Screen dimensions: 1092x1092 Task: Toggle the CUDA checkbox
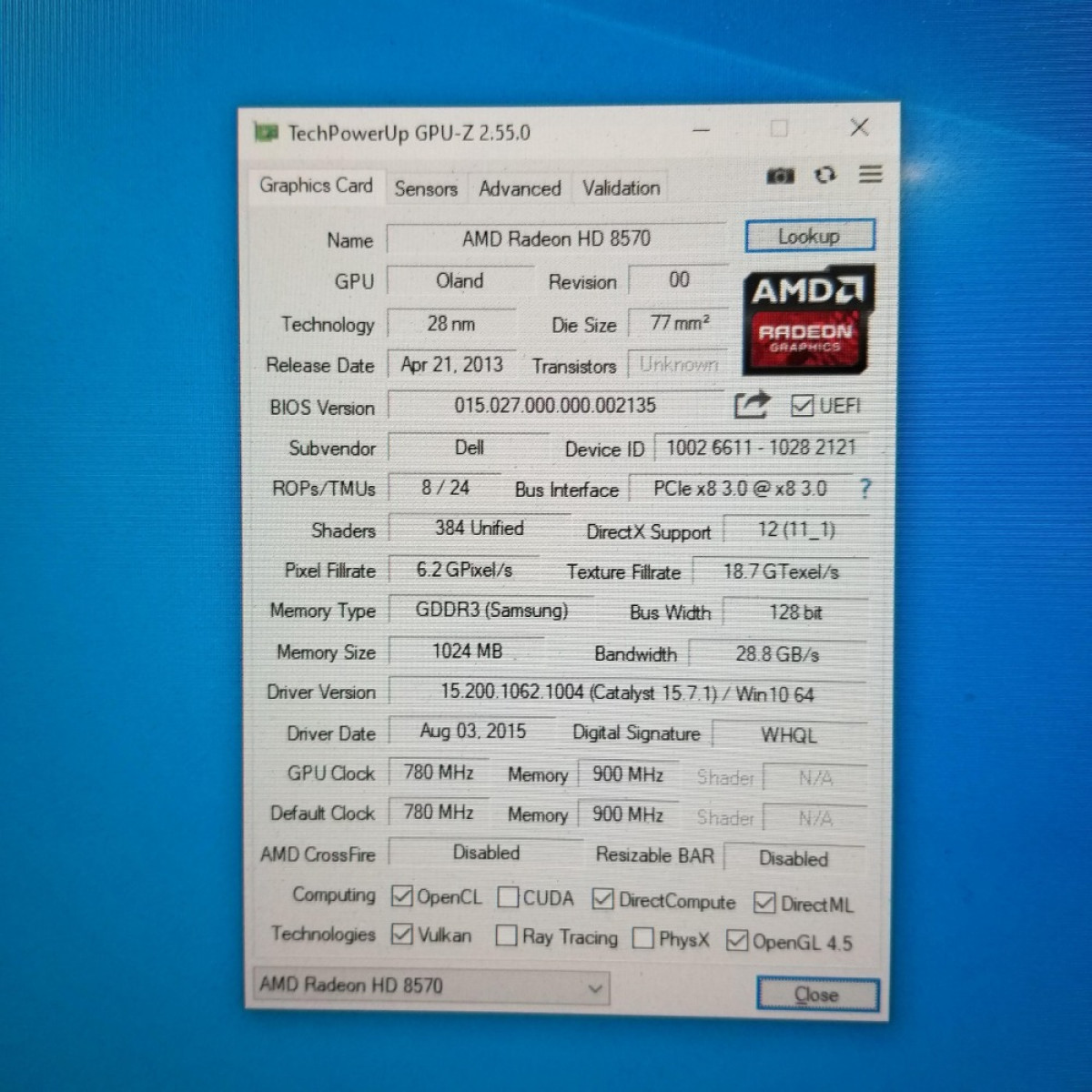tap(509, 897)
